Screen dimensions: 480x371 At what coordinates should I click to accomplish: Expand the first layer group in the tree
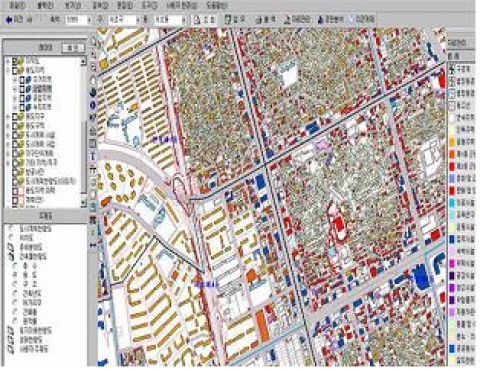pos(8,61)
